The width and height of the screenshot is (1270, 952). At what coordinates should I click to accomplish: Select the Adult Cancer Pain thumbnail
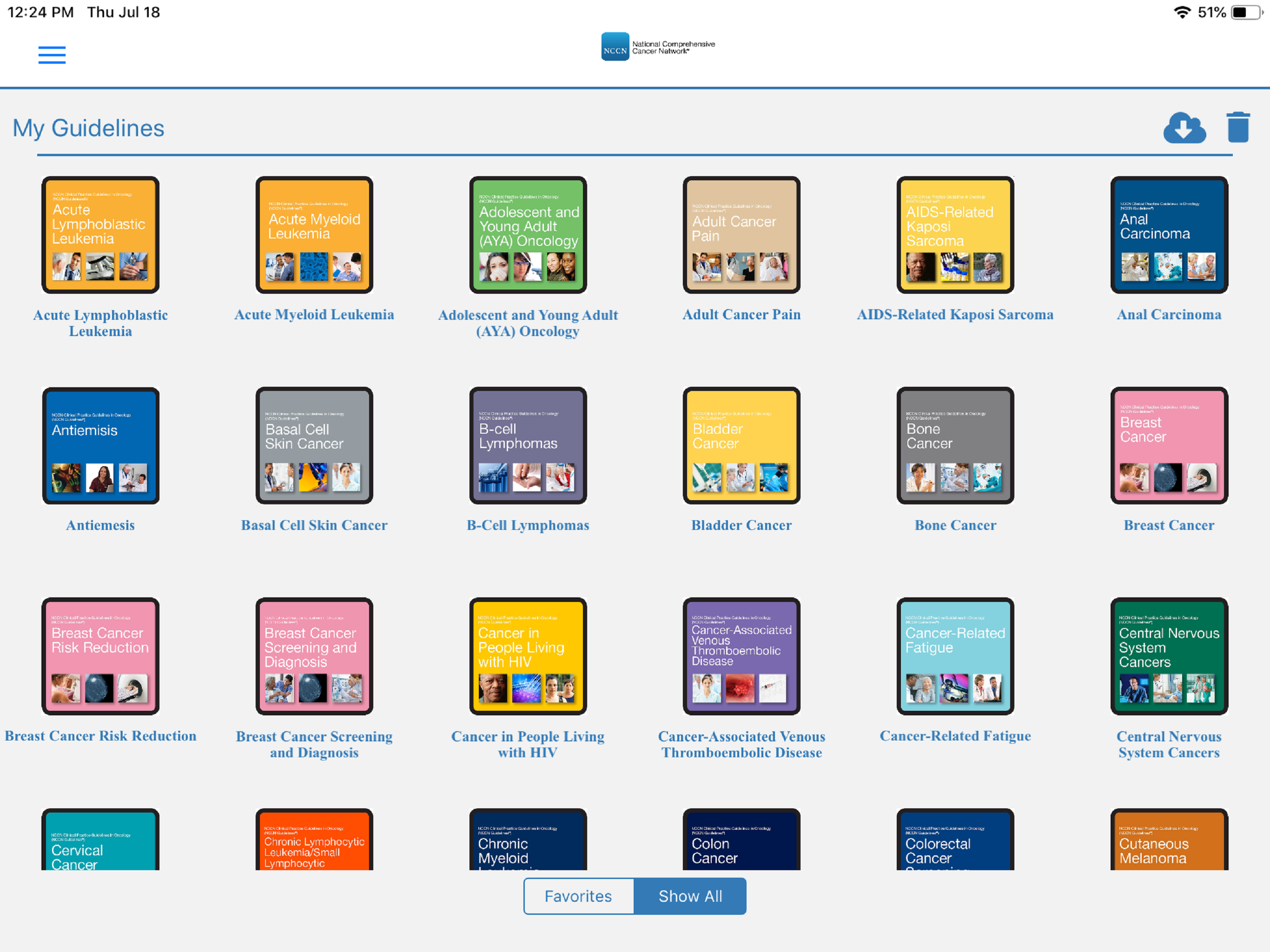(741, 235)
